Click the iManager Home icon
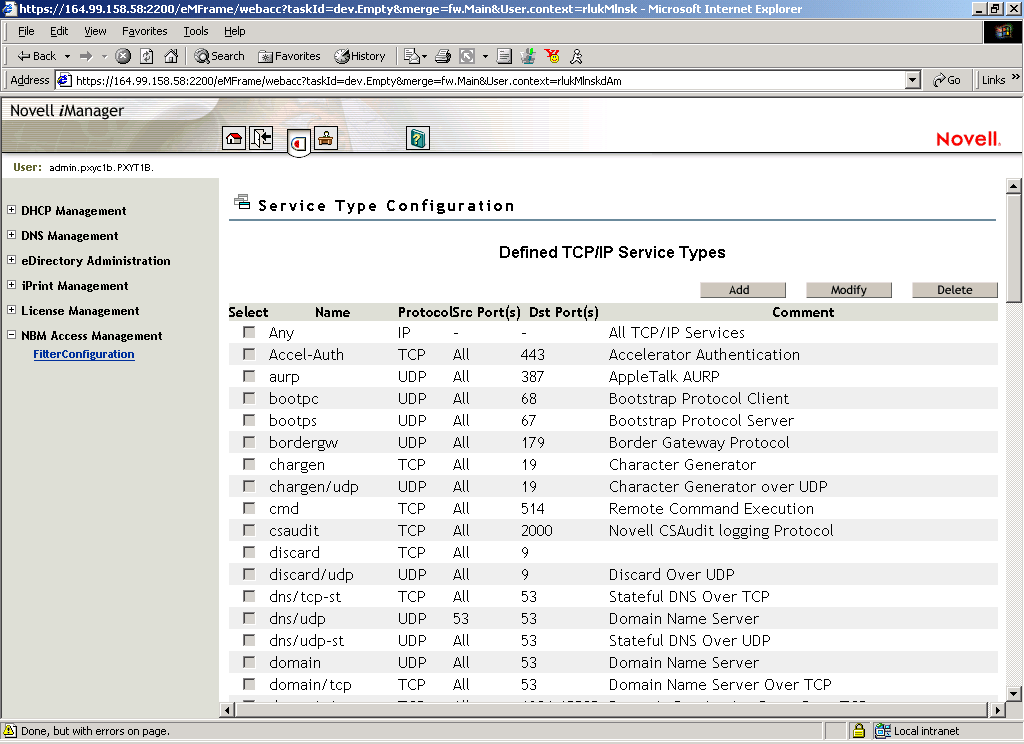This screenshot has height=744, width=1024. click(x=234, y=139)
